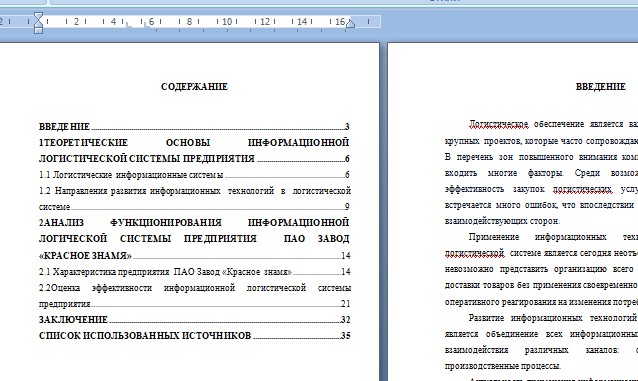
Task: Open the ЗАКЛЮЧЕНИЕ contents entry
Action: pos(194,320)
